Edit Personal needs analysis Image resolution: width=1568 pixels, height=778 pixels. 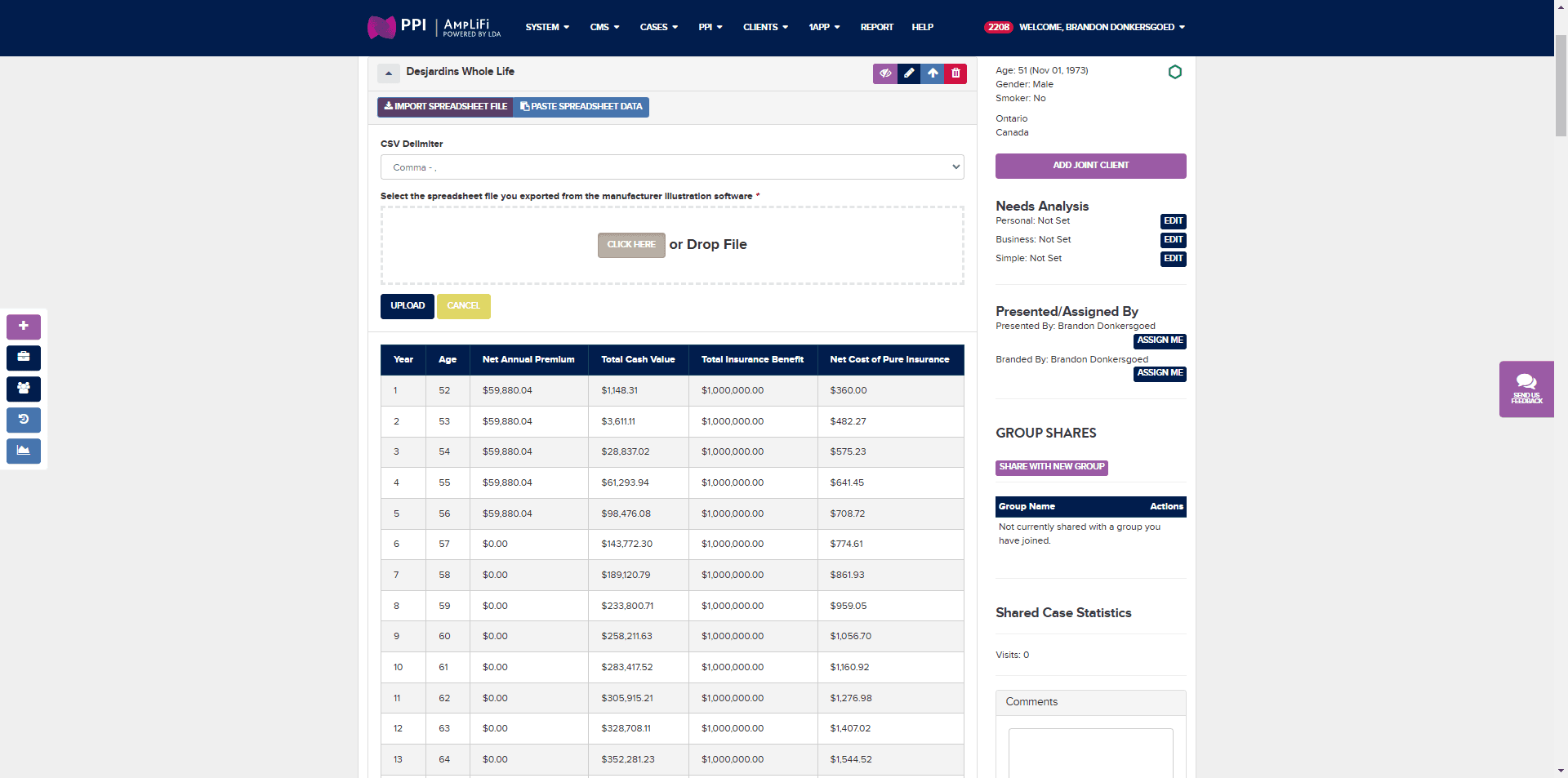1173,221
